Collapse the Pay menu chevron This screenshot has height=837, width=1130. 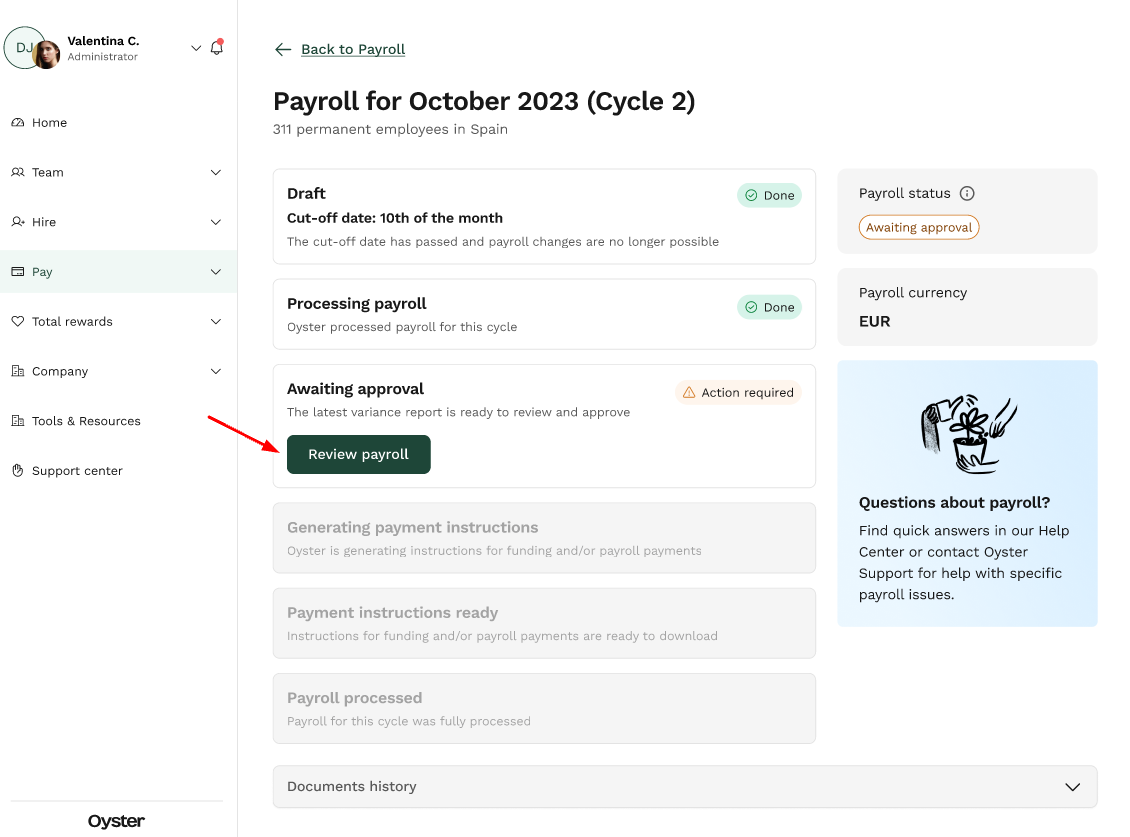click(x=215, y=272)
